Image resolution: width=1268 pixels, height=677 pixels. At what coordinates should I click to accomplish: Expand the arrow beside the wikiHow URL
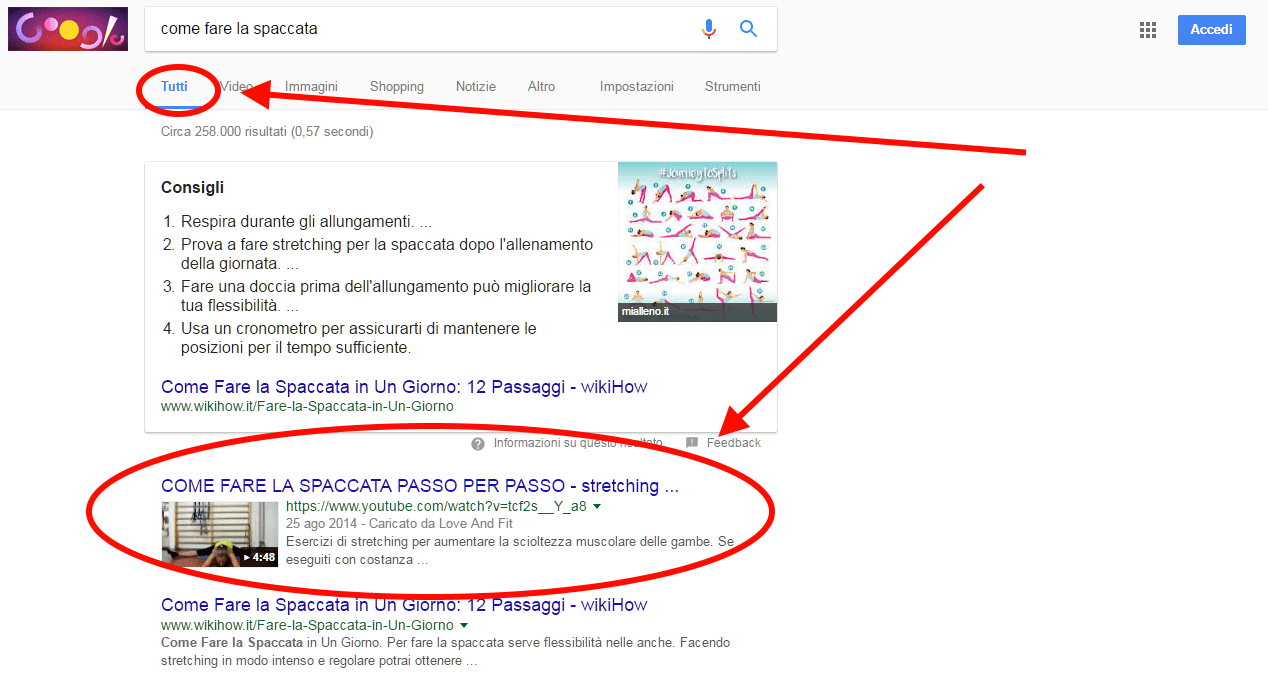(463, 623)
